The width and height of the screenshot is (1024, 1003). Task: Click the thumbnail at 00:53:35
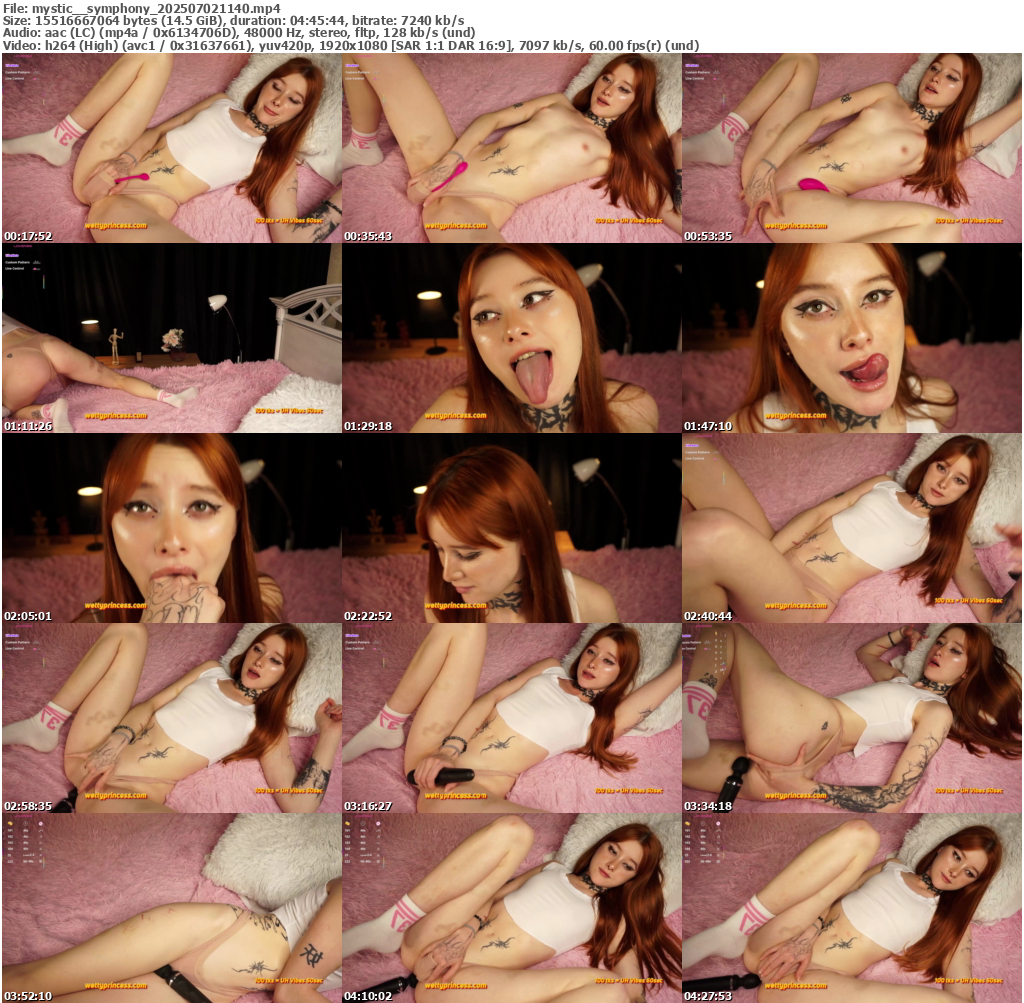point(851,148)
